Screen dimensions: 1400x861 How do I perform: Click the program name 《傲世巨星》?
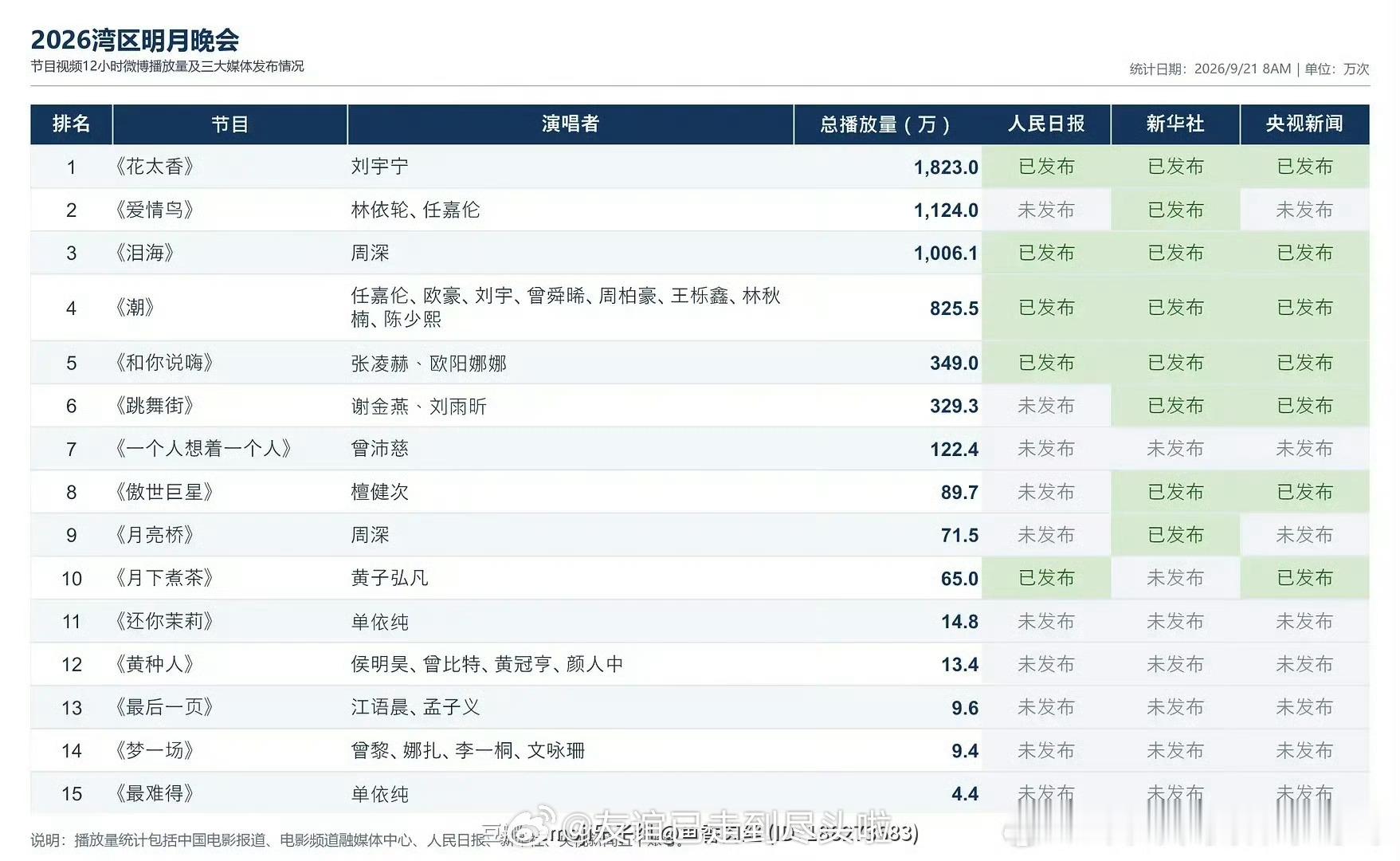click(164, 492)
